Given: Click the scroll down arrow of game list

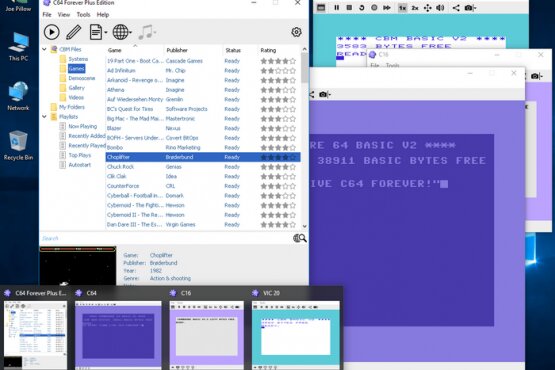Looking at the screenshot, I should (x=304, y=226).
